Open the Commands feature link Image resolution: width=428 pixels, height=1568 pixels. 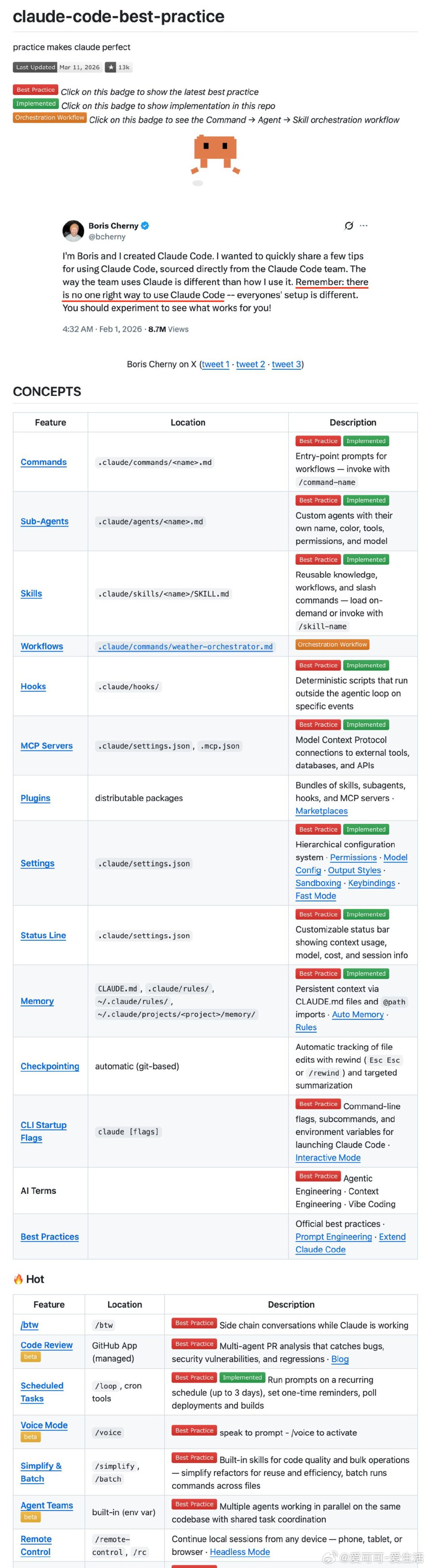point(44,462)
